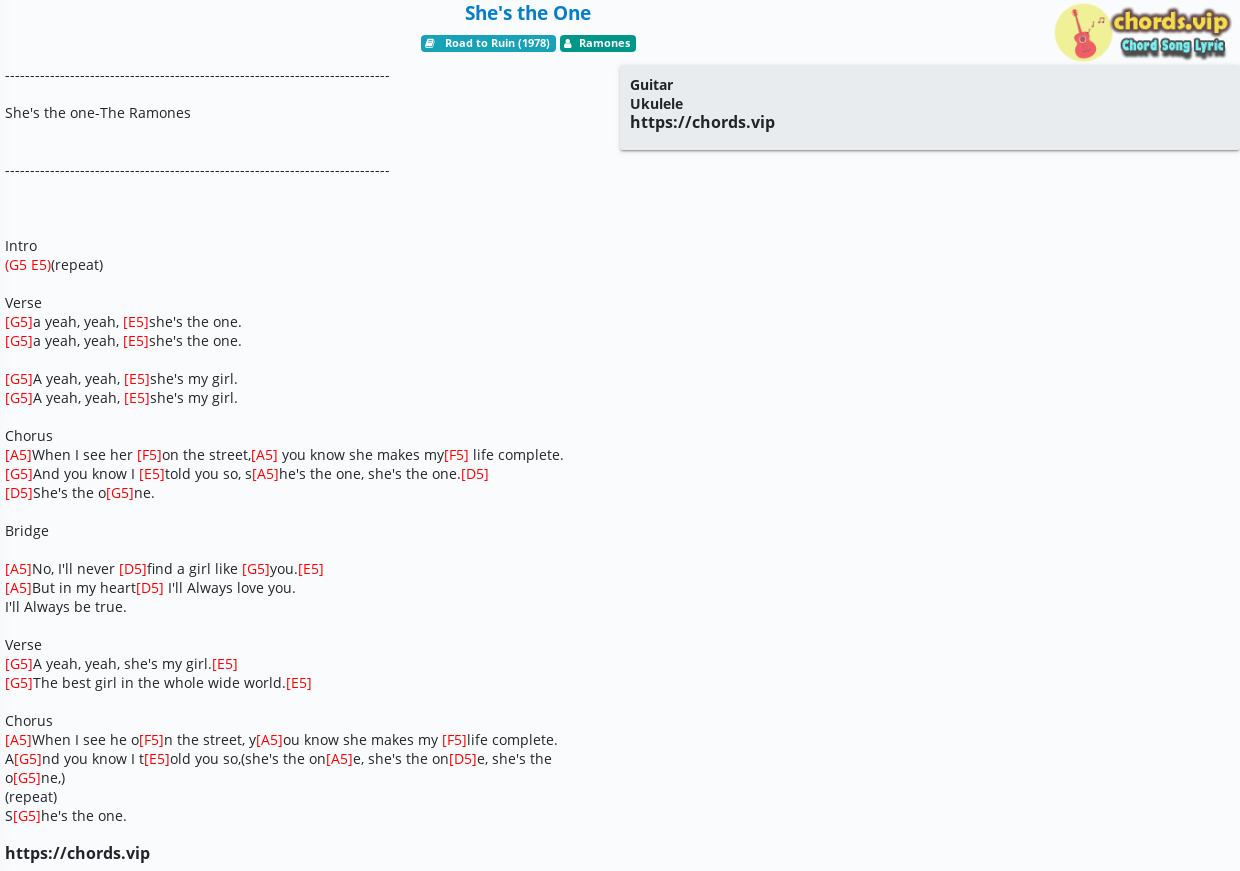Click "(repeat)" below the final chorus

point(31,797)
